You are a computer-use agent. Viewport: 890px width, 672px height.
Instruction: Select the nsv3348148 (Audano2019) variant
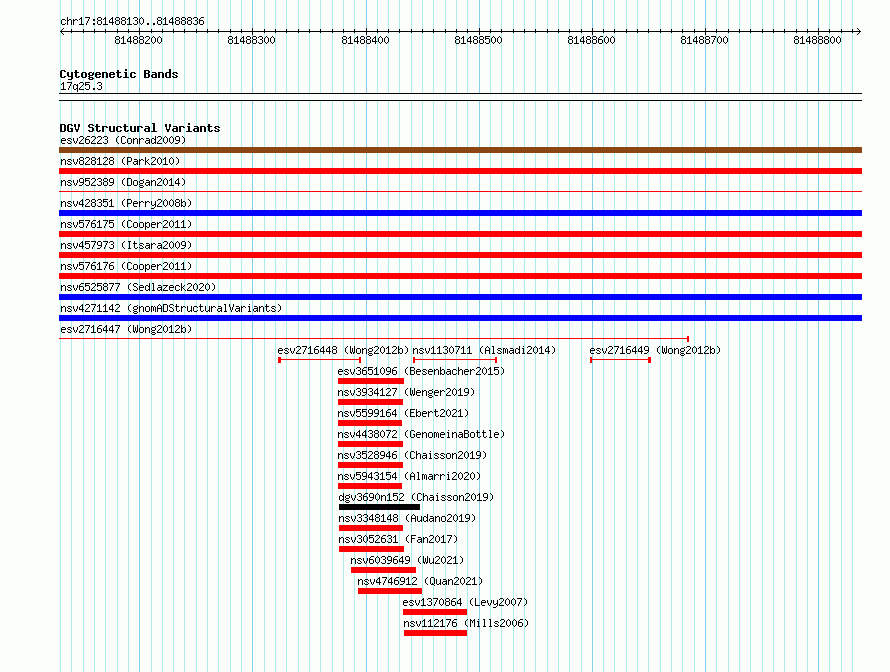[x=407, y=518]
